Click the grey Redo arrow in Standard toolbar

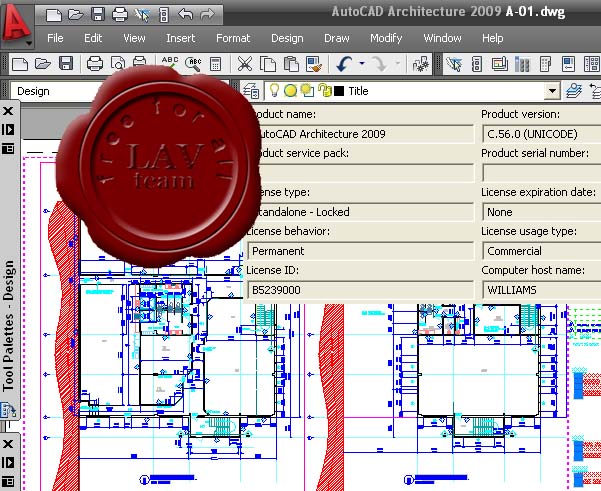[380, 64]
